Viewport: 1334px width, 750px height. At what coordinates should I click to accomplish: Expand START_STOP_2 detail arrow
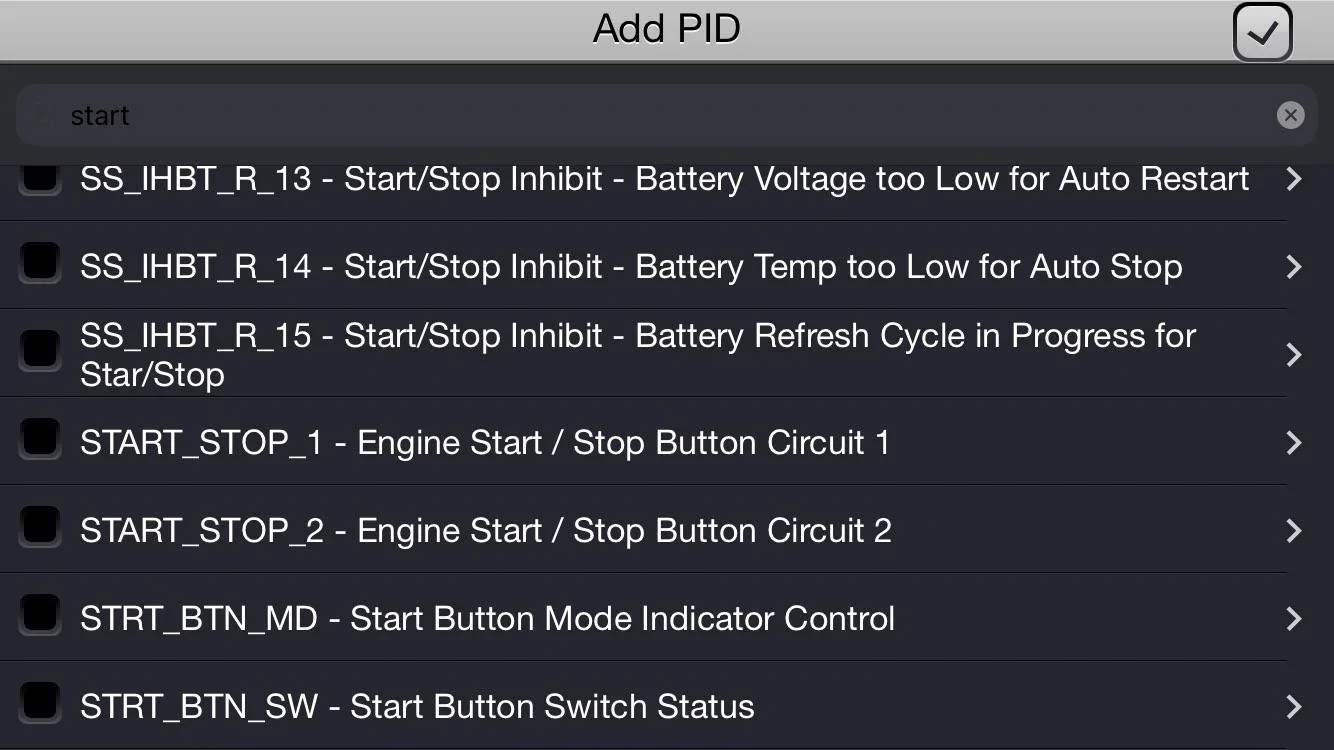point(1294,531)
